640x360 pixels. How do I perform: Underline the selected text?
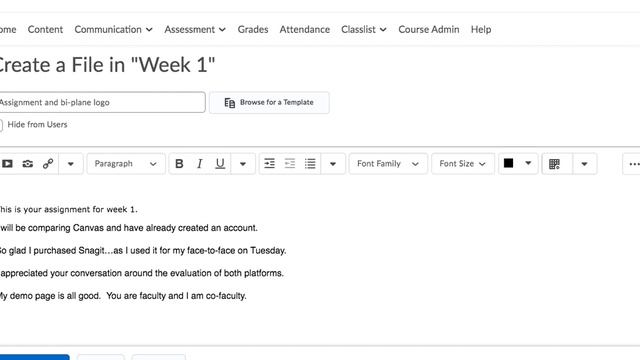pos(220,164)
